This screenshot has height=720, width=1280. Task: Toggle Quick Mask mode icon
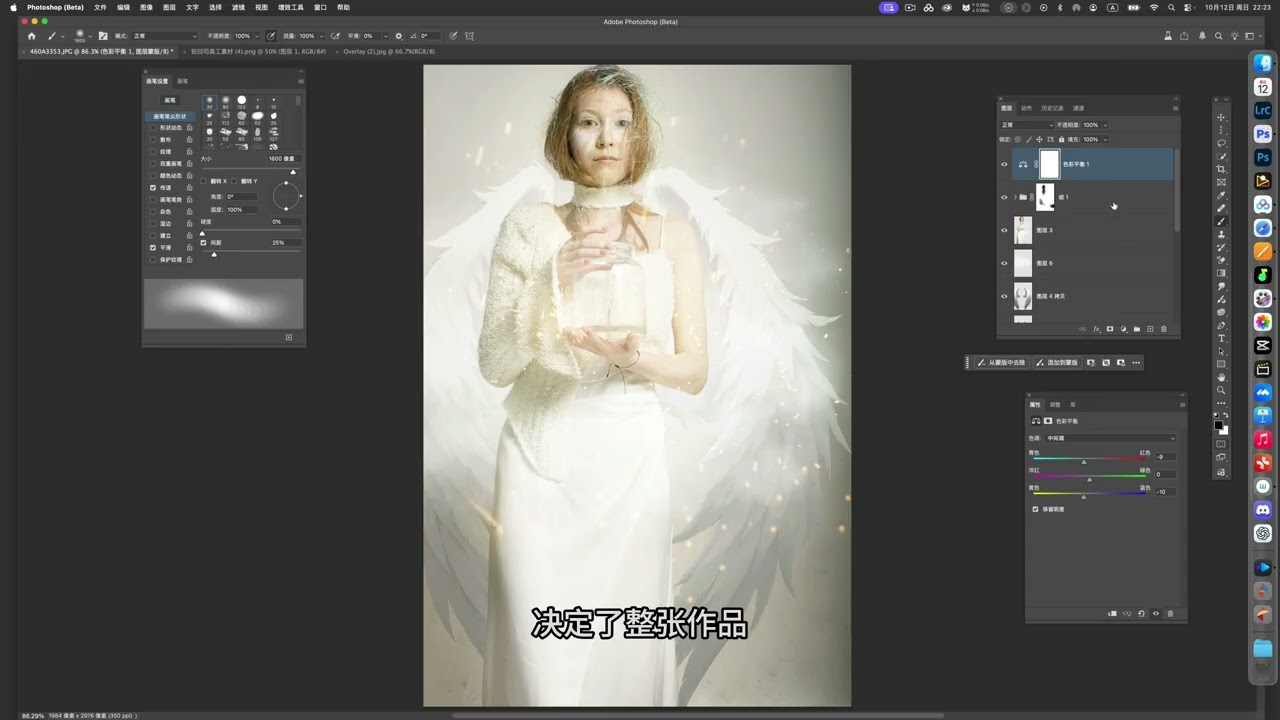point(1221,443)
